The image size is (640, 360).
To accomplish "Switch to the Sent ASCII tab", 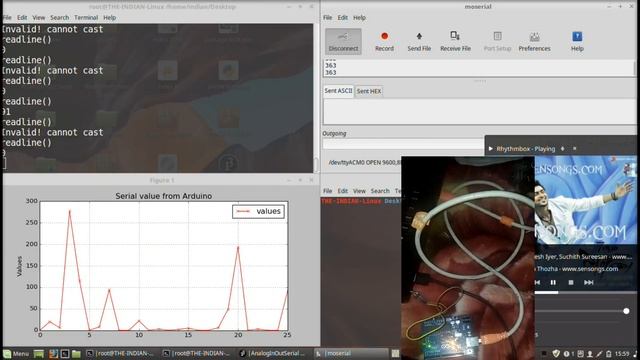I will coord(338,91).
